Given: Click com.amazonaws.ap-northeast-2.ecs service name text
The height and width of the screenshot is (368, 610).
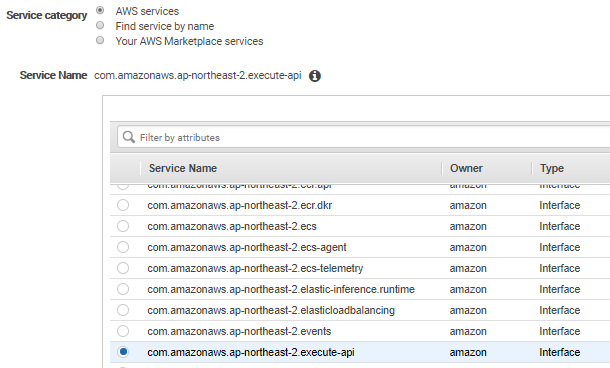Looking at the screenshot, I should click(x=232, y=226).
